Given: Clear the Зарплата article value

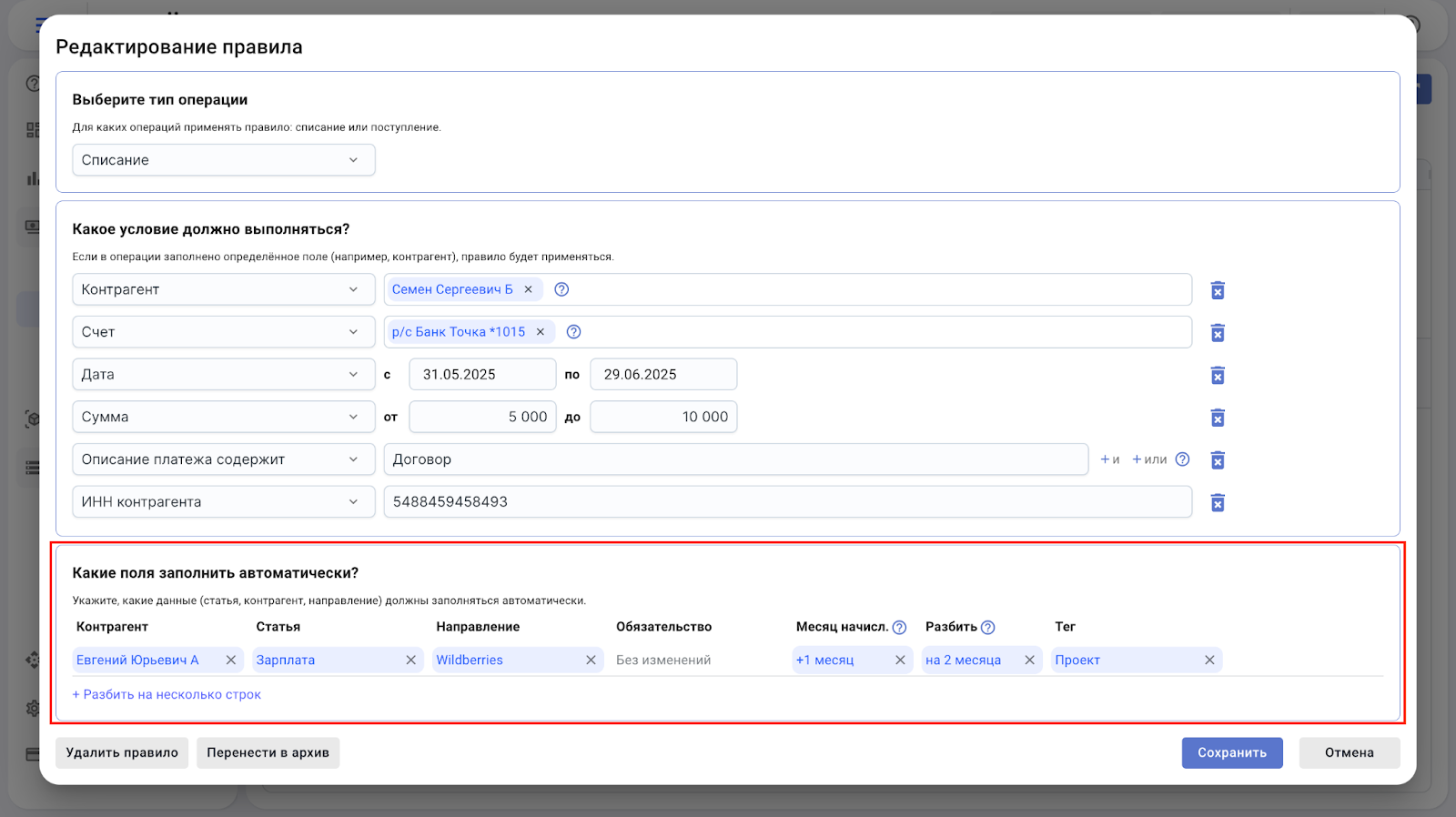Looking at the screenshot, I should pyautogui.click(x=410, y=661).
